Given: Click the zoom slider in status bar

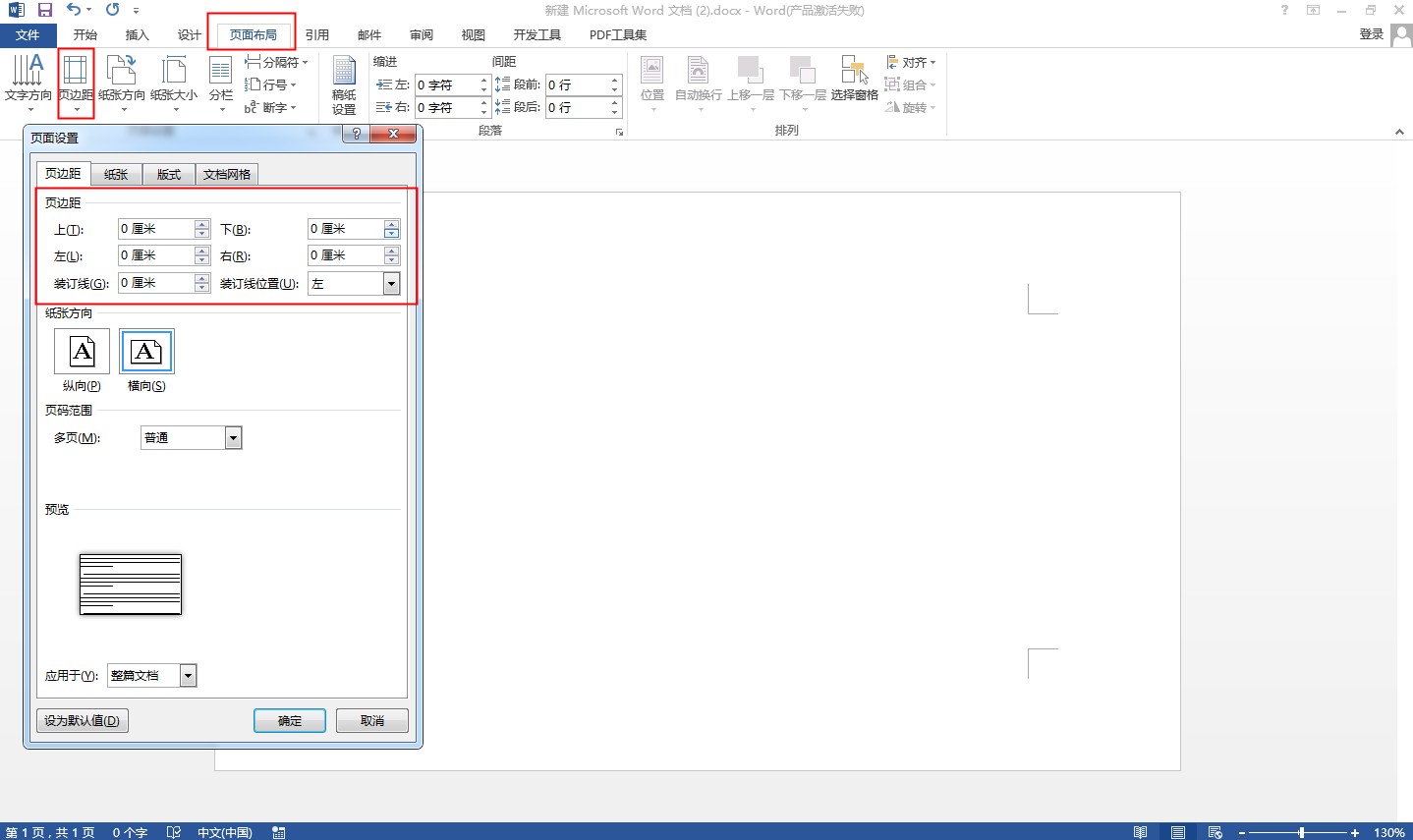Looking at the screenshot, I should (x=1301, y=832).
